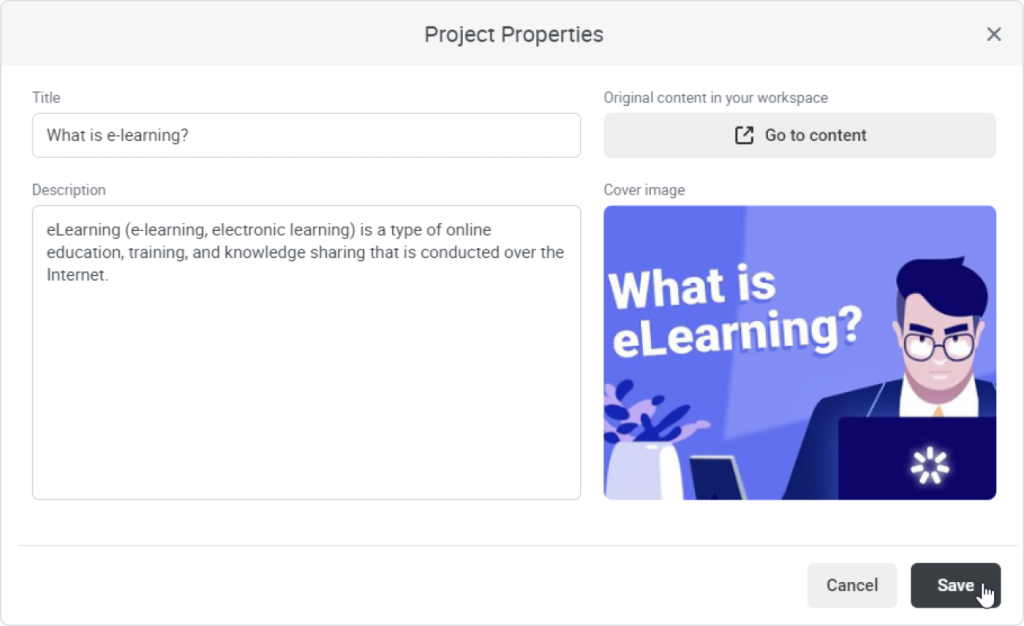Click the spinner logo on the cover laptop
Viewport: 1024px width, 626px height.
[x=929, y=464]
